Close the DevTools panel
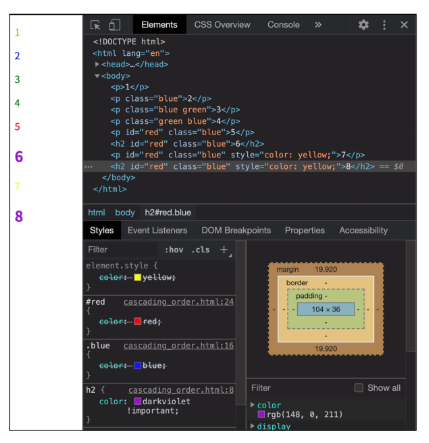This screenshot has height=443, width=429. 404,25
